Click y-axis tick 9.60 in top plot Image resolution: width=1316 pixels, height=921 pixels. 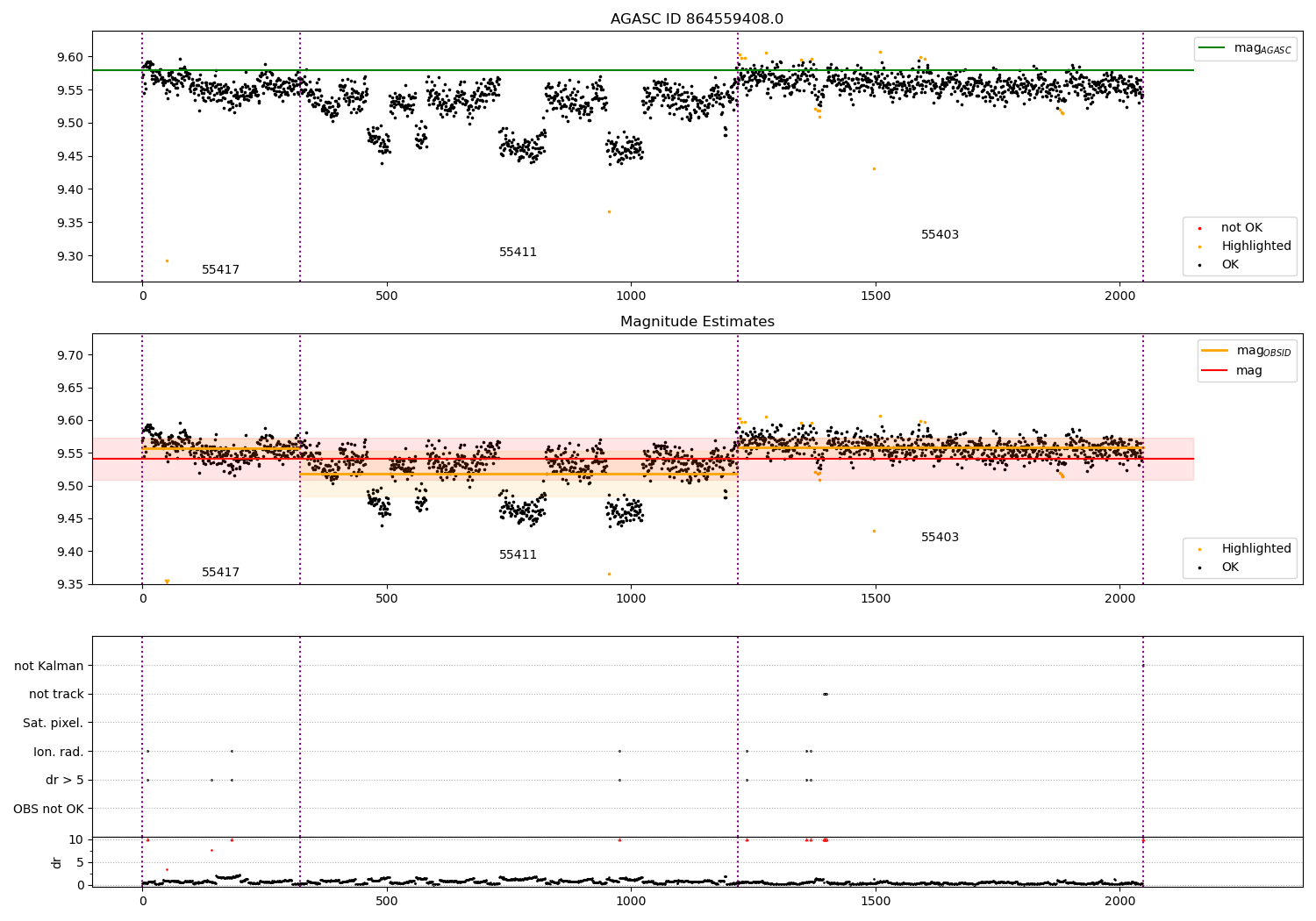tap(72, 57)
